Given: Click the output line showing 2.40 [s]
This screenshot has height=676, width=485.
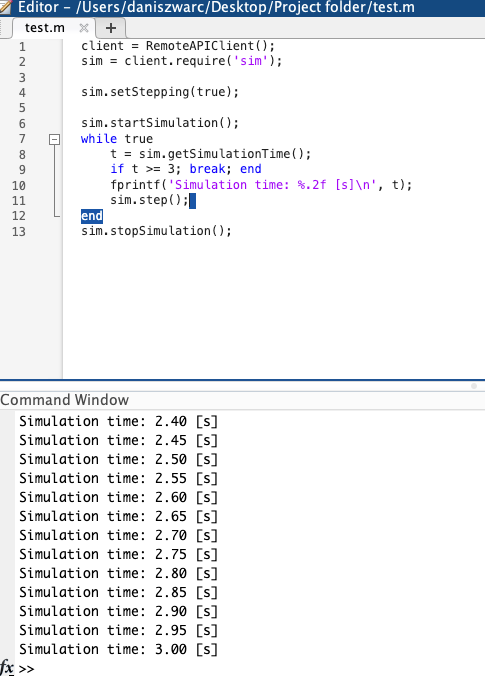Looking at the screenshot, I should point(118,422).
